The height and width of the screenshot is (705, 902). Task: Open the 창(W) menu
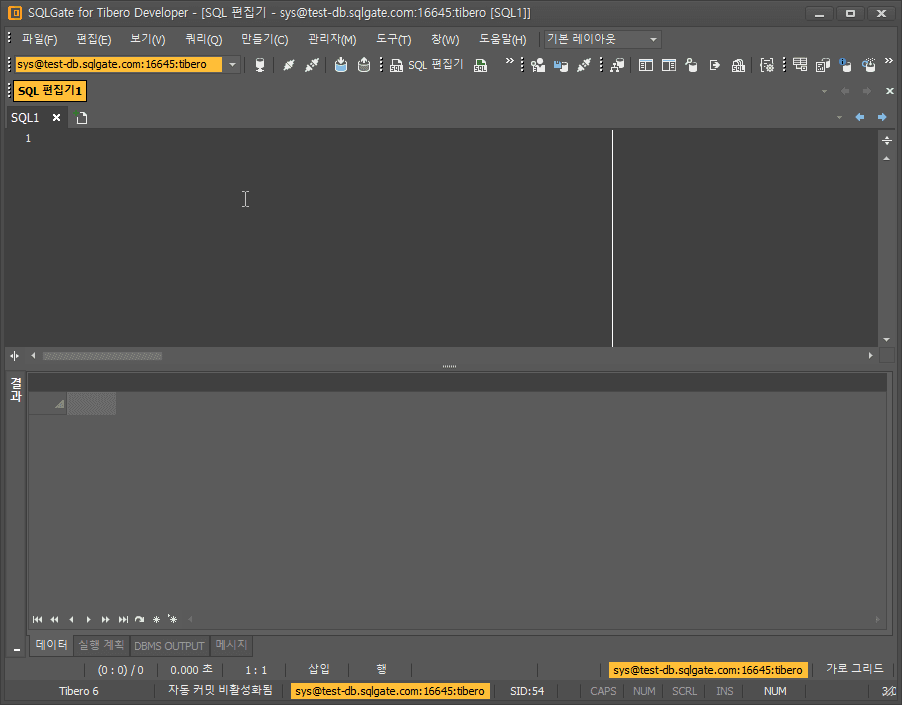pos(445,39)
